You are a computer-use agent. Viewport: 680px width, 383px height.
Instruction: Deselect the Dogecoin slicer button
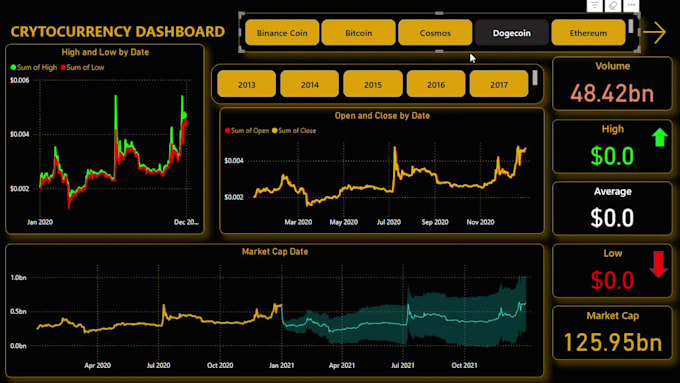click(x=512, y=33)
